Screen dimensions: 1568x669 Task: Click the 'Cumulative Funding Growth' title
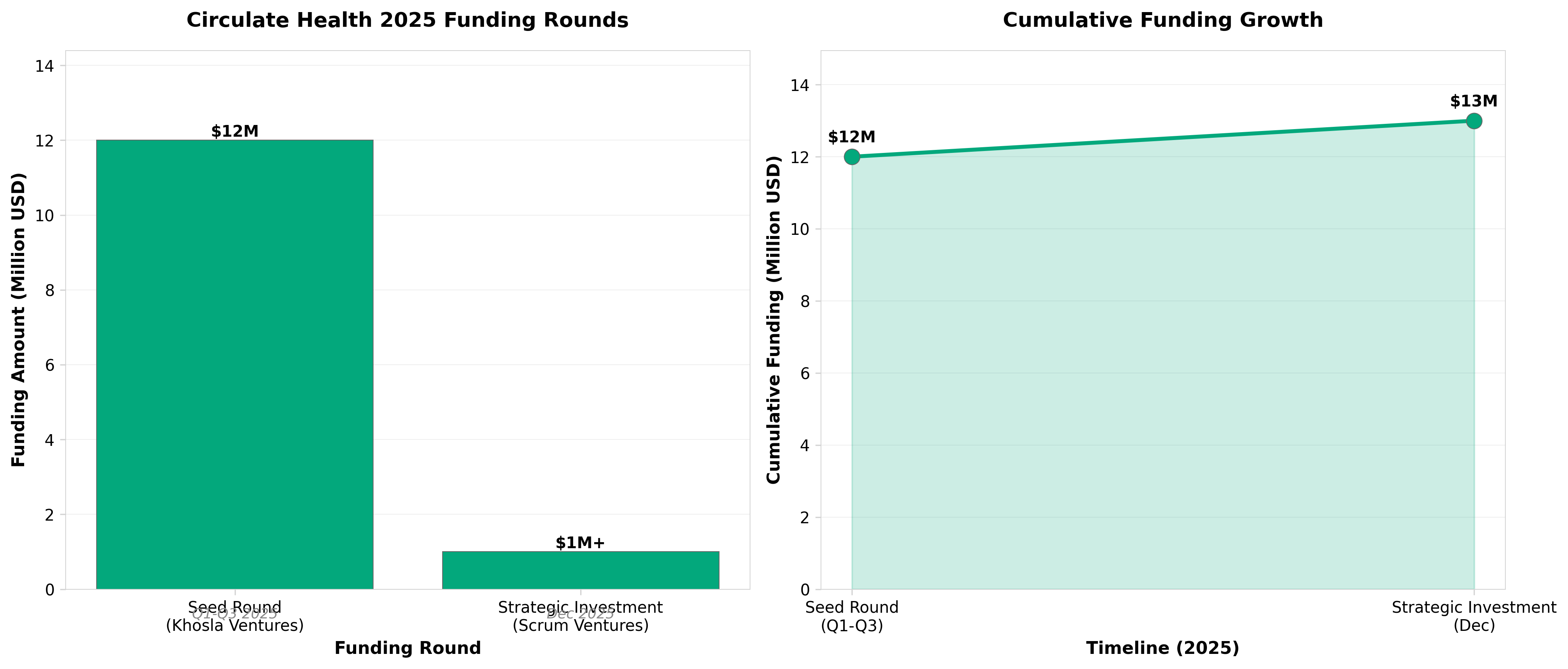pos(1163,20)
